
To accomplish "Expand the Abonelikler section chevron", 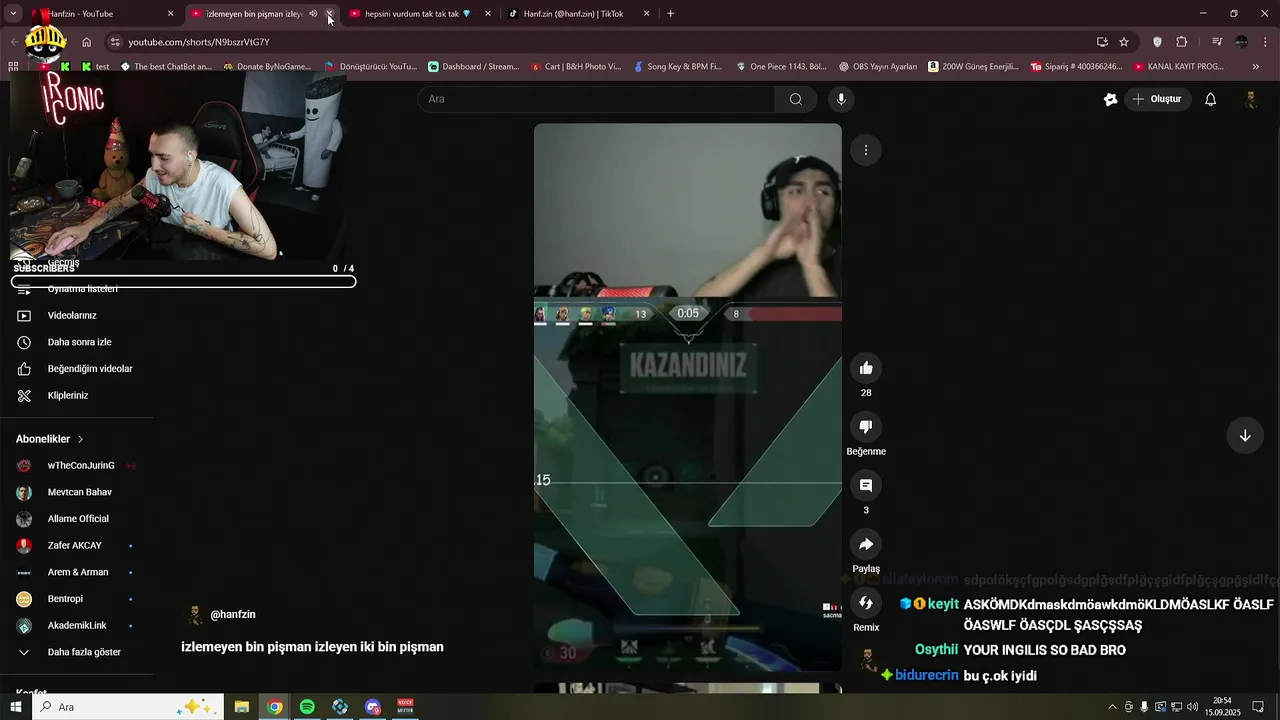I will click(81, 439).
